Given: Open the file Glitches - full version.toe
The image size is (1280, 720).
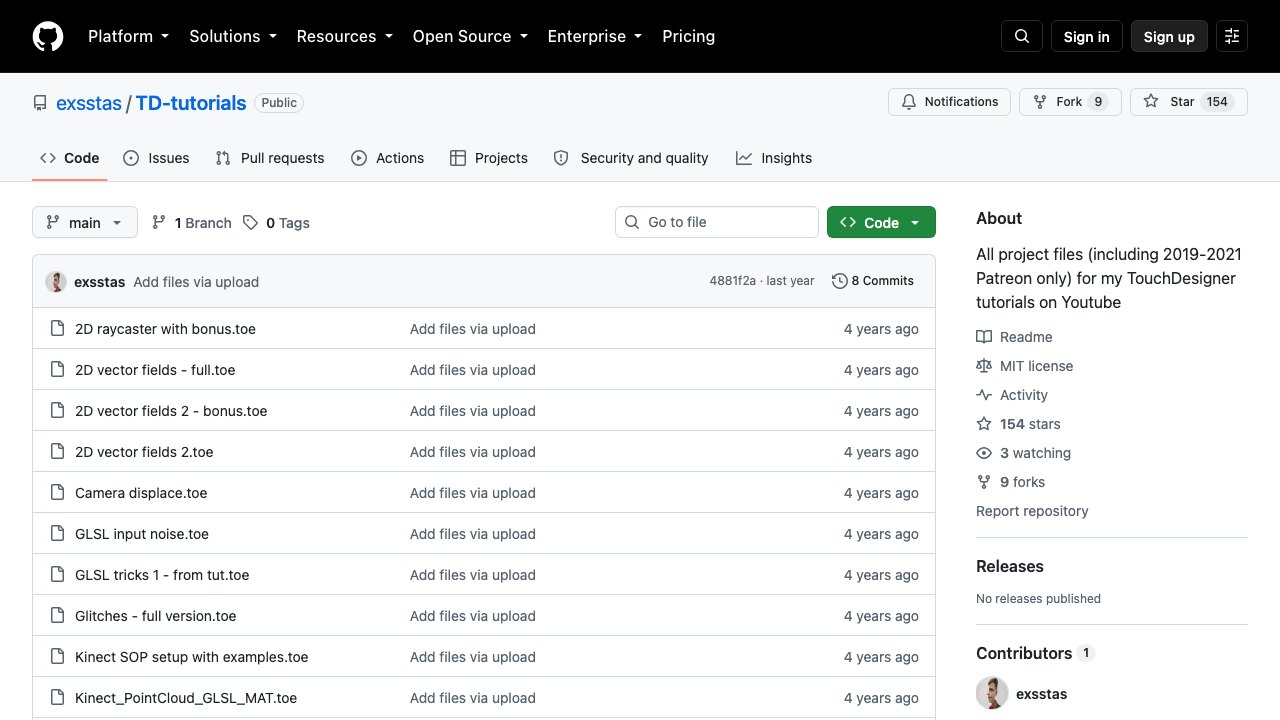Looking at the screenshot, I should tap(156, 616).
